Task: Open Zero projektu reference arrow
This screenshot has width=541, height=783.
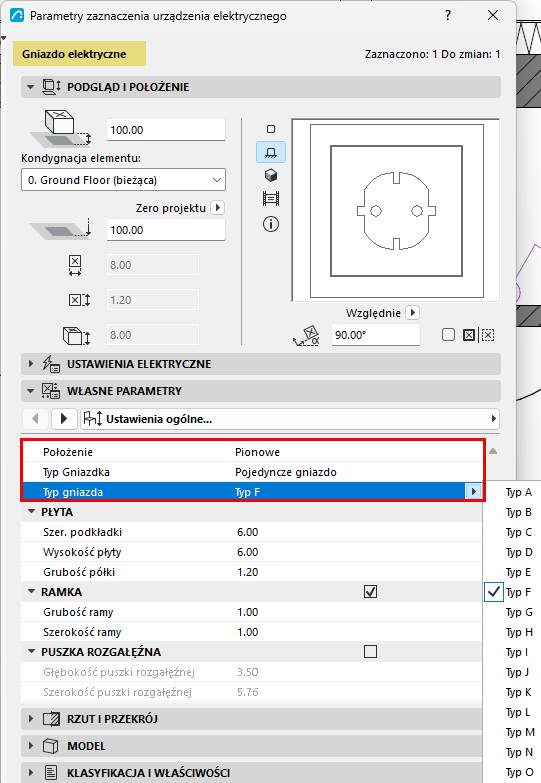Action: (x=217, y=208)
